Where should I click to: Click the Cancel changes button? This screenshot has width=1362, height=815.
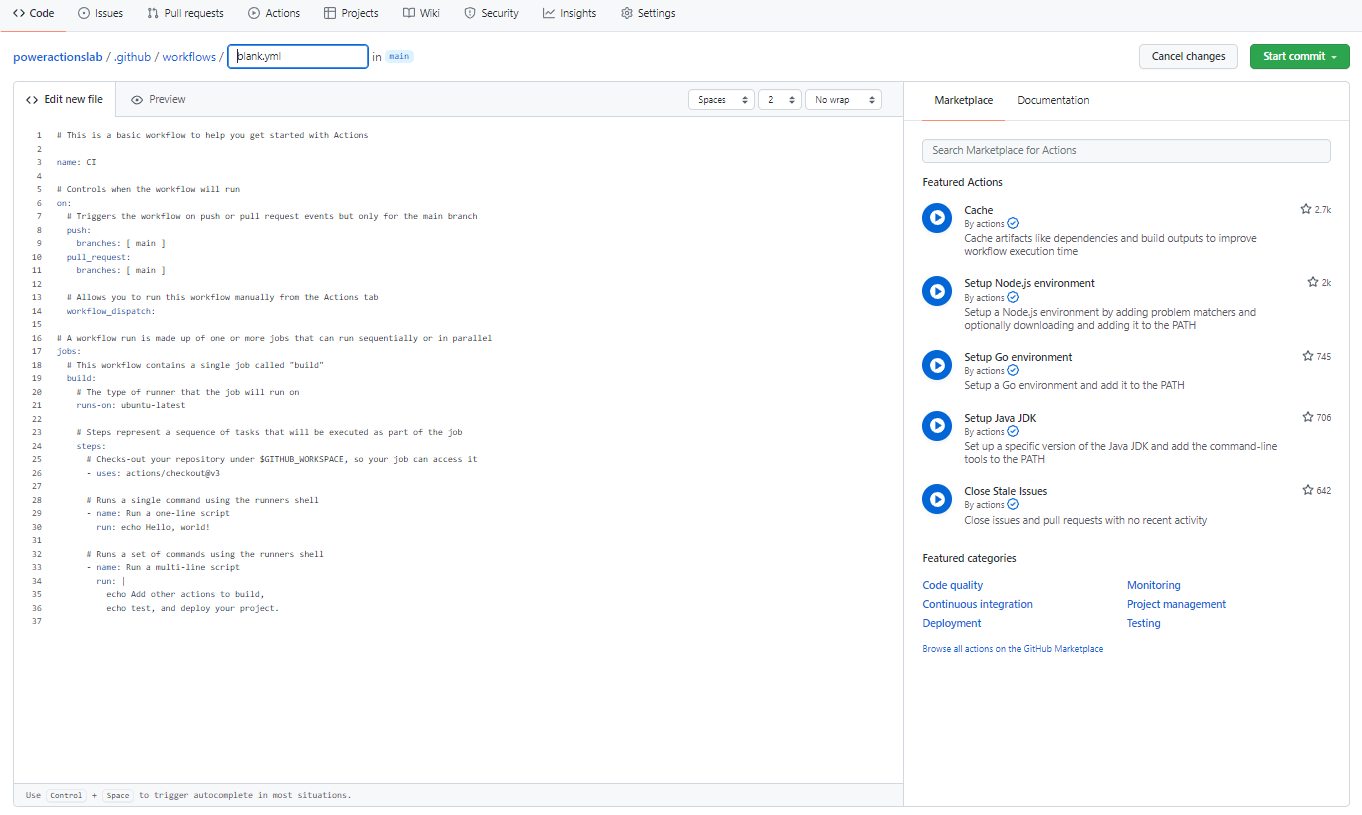[1188, 56]
